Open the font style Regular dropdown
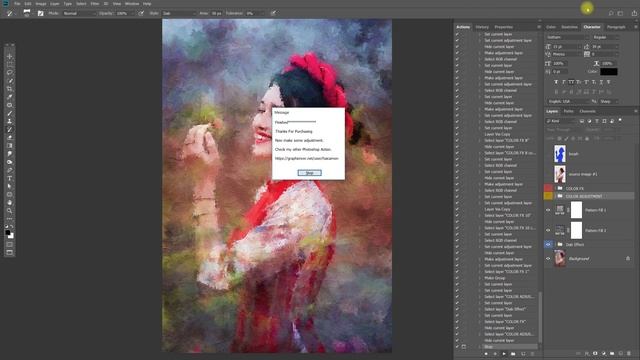The image size is (640, 360). click(605, 37)
